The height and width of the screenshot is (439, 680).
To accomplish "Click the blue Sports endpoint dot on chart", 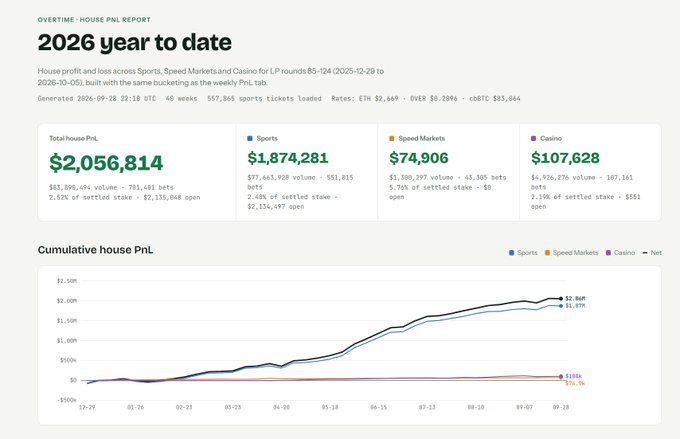I will [x=561, y=306].
